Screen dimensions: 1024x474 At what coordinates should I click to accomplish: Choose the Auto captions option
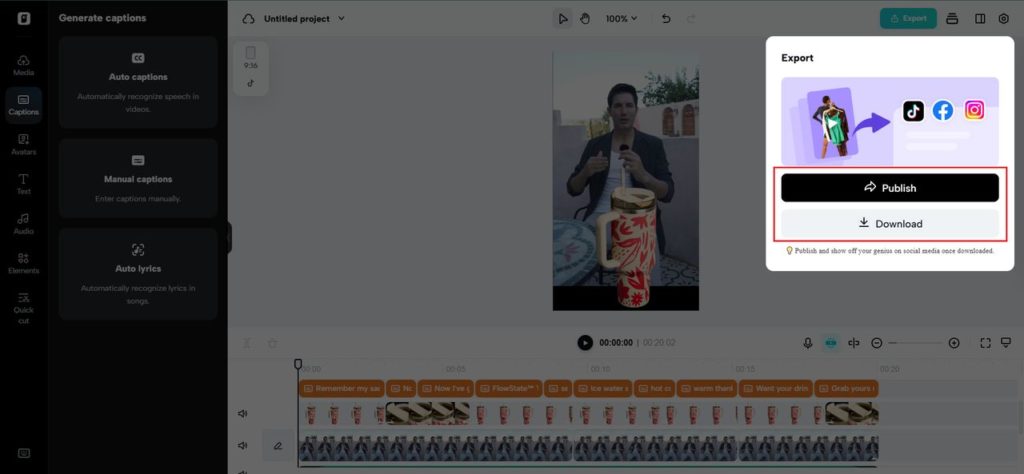tap(138, 82)
